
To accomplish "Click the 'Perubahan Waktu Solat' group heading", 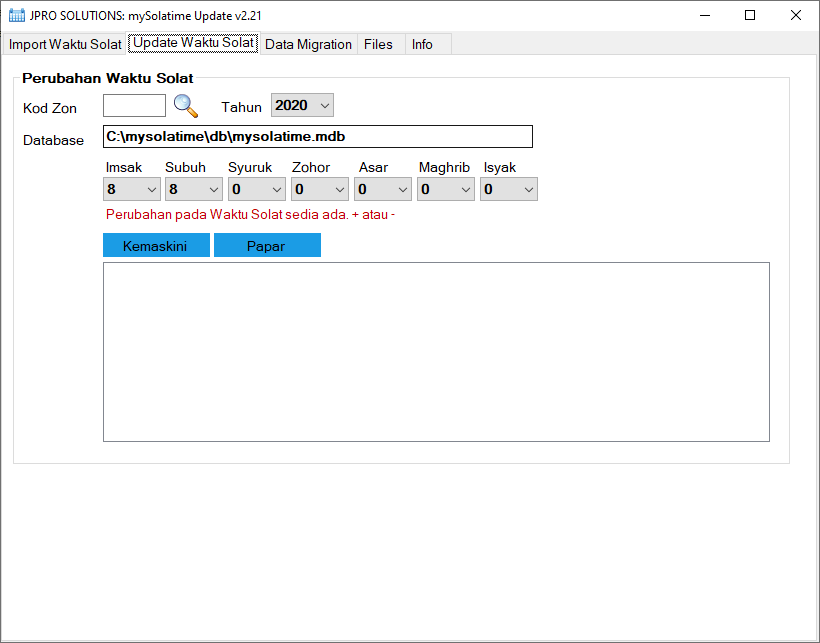I will 108,78.
